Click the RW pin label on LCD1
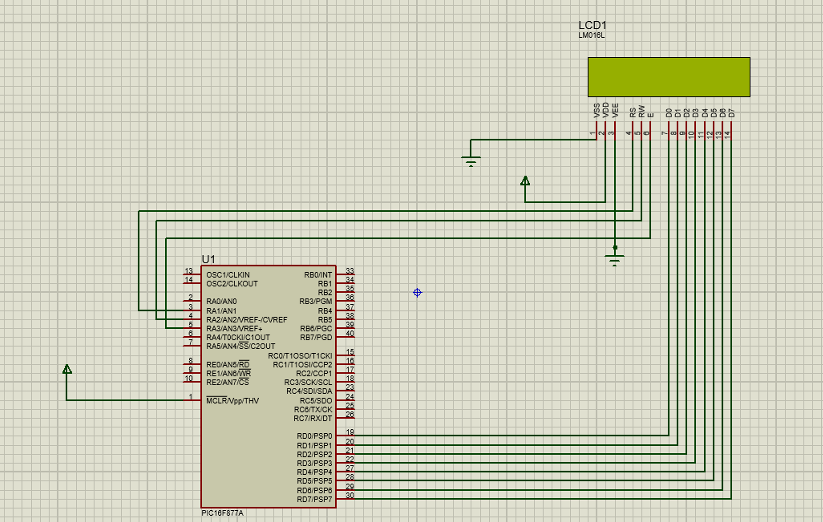 (641, 112)
